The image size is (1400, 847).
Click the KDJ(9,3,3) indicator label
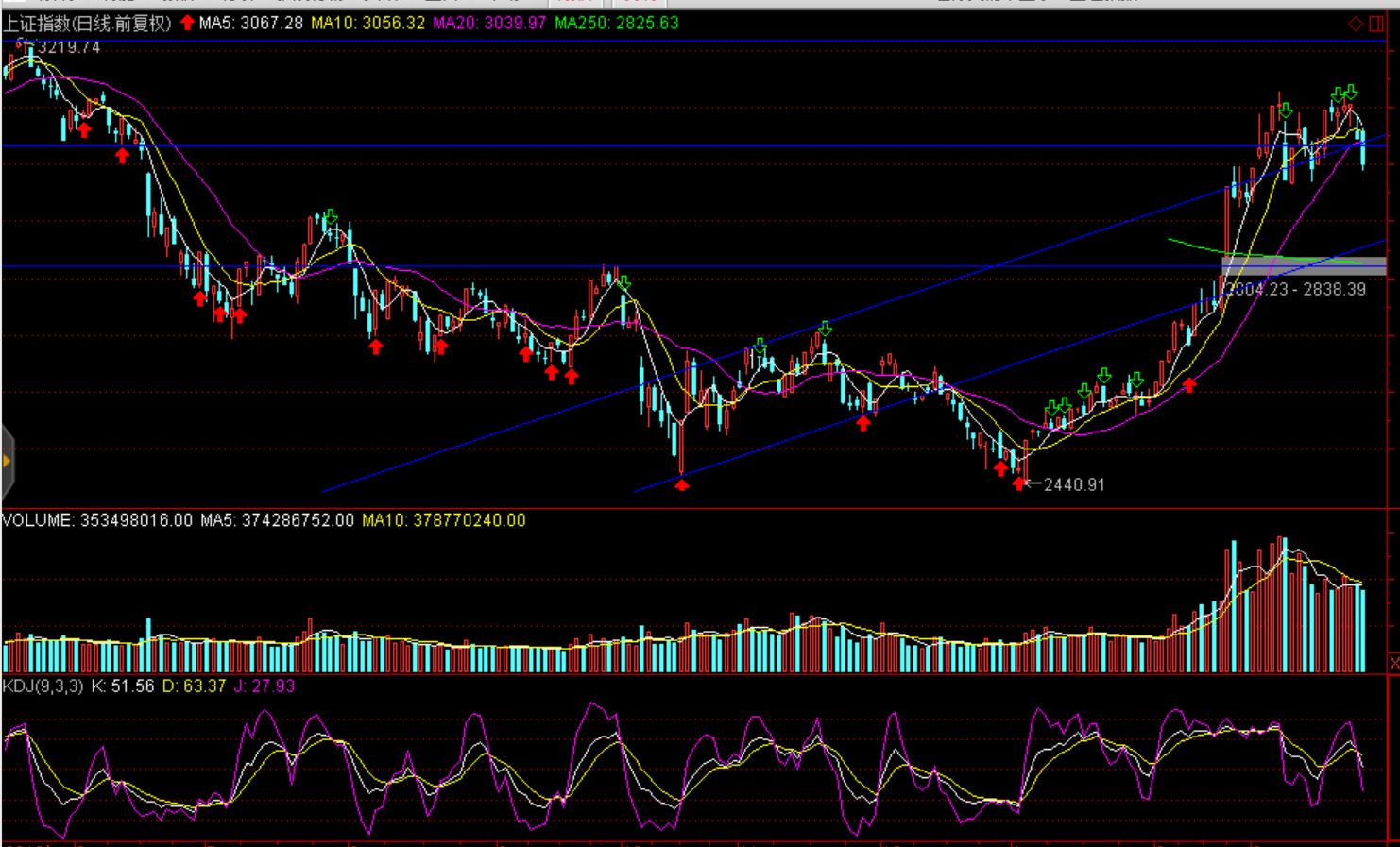43,686
